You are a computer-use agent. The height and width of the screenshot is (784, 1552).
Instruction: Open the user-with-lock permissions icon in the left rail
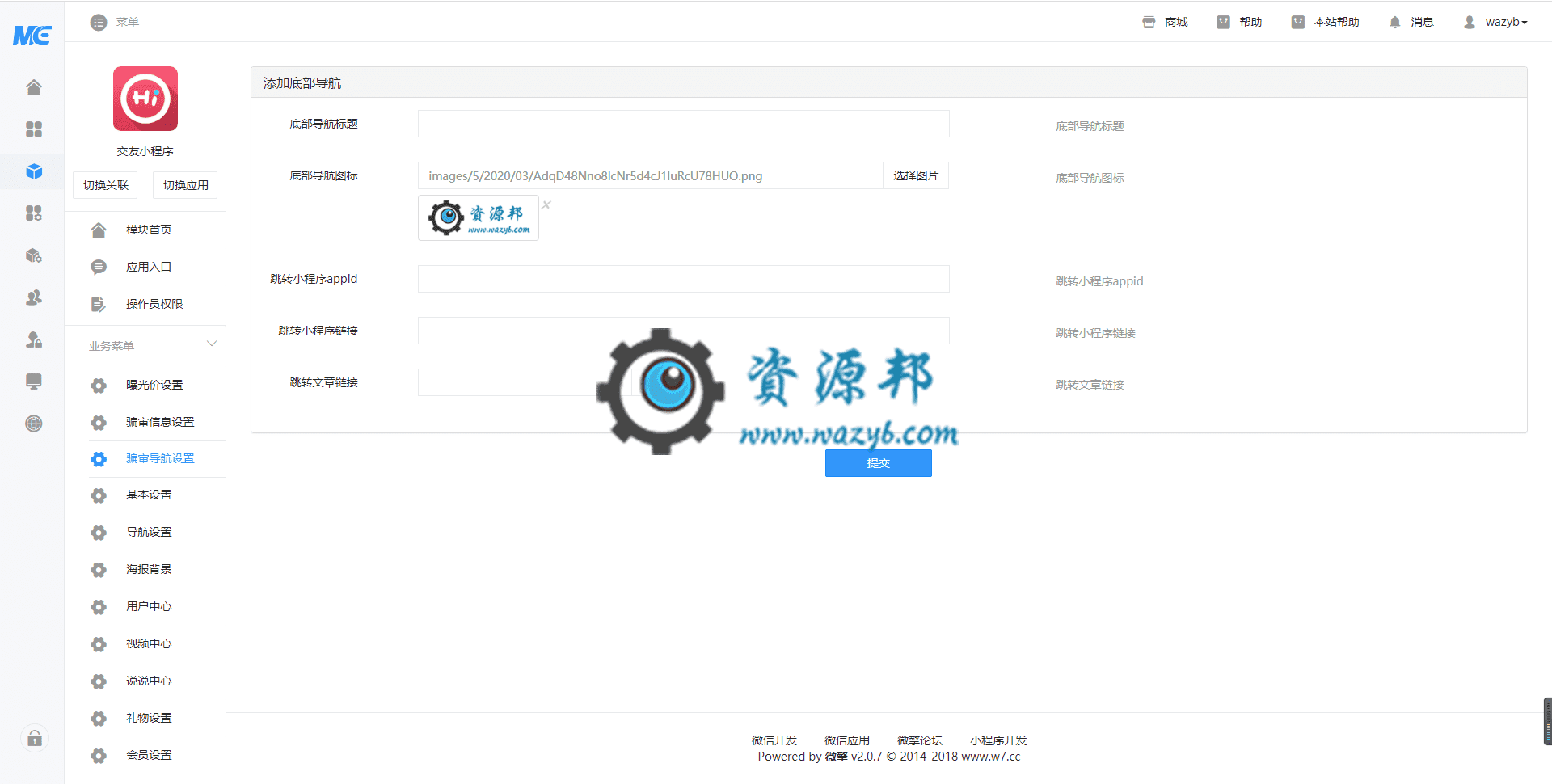[x=33, y=339]
